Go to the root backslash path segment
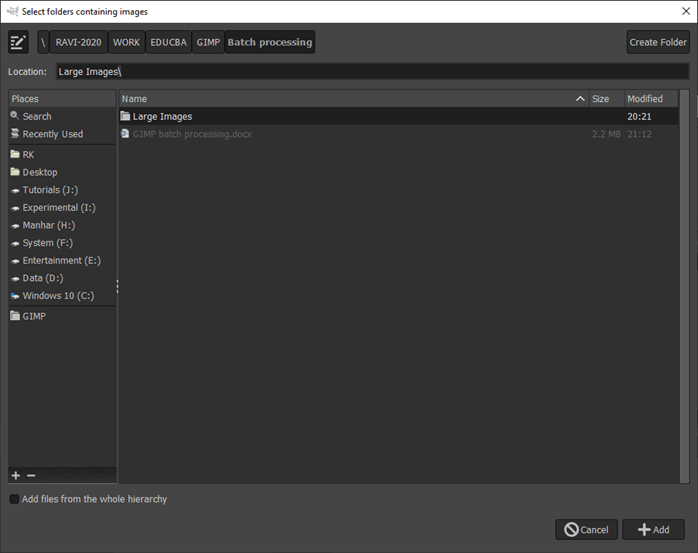 click(x=43, y=42)
